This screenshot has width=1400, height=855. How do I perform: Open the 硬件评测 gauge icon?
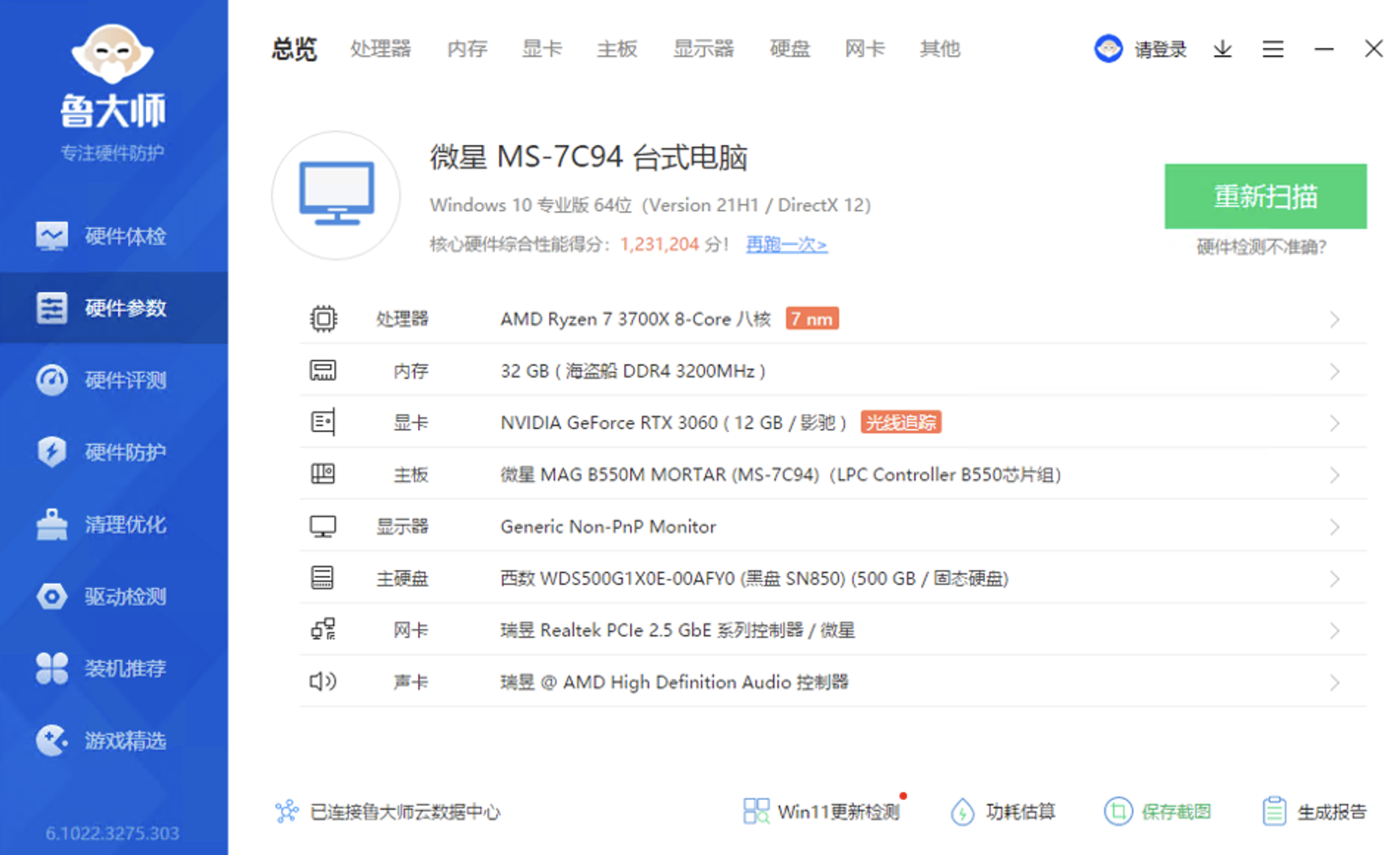(52, 380)
